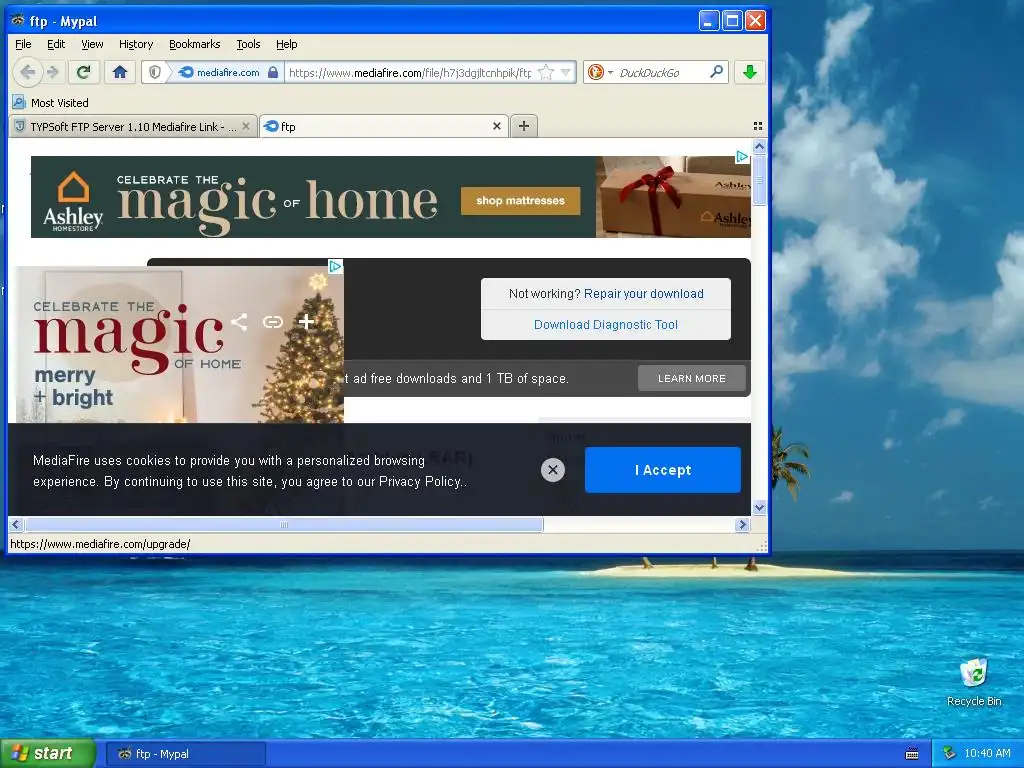This screenshot has height=768, width=1024.
Task: Click the 10:40 AM taskbar clock
Action: 987,753
